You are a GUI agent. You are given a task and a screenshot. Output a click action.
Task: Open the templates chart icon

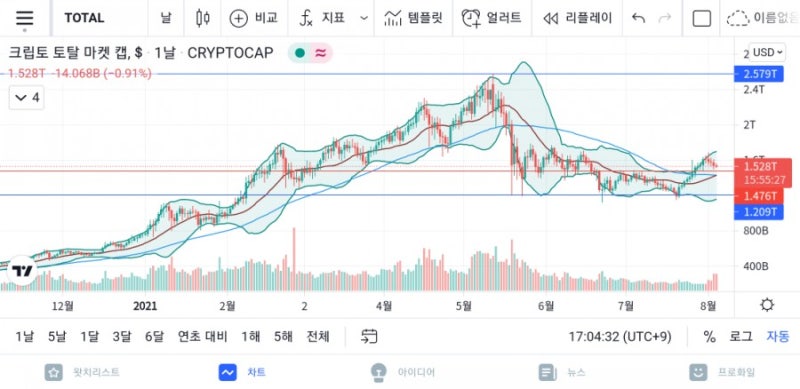(x=392, y=18)
